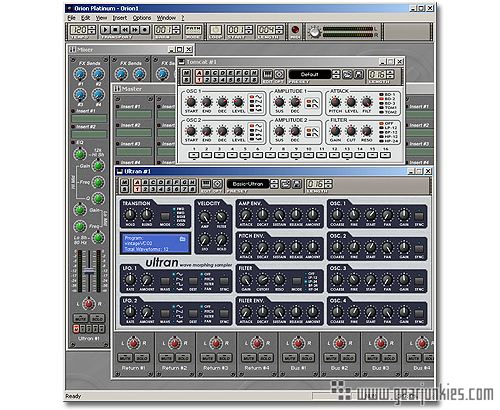
Task: Toggle Tomcat step button 1
Action: click(194, 155)
